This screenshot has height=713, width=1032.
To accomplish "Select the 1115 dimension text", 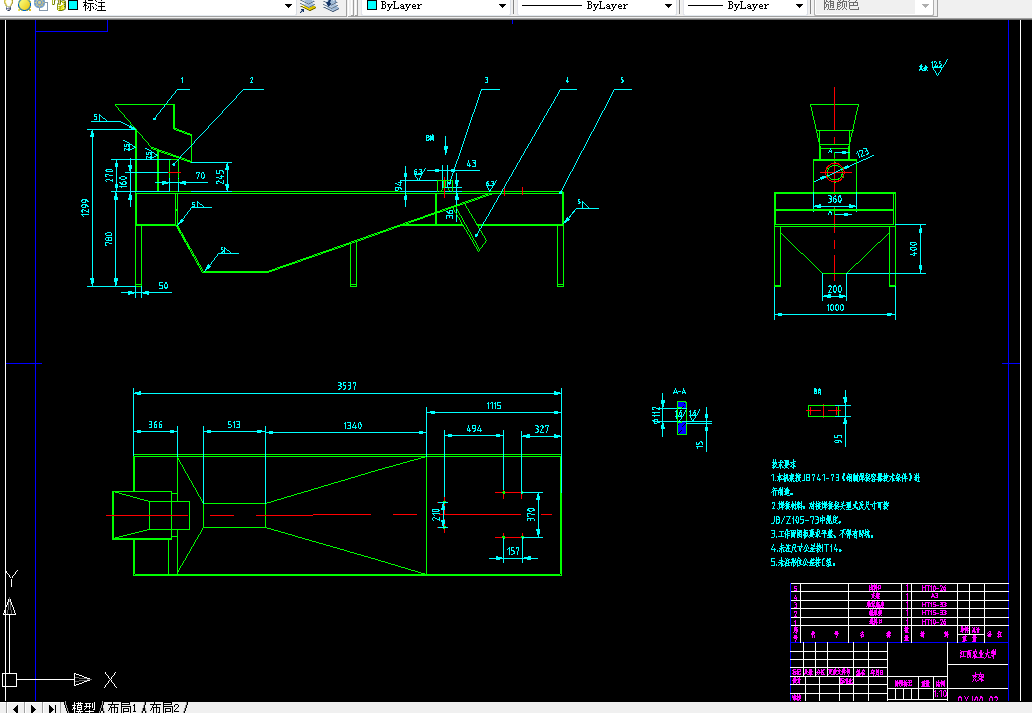I will point(494,406).
